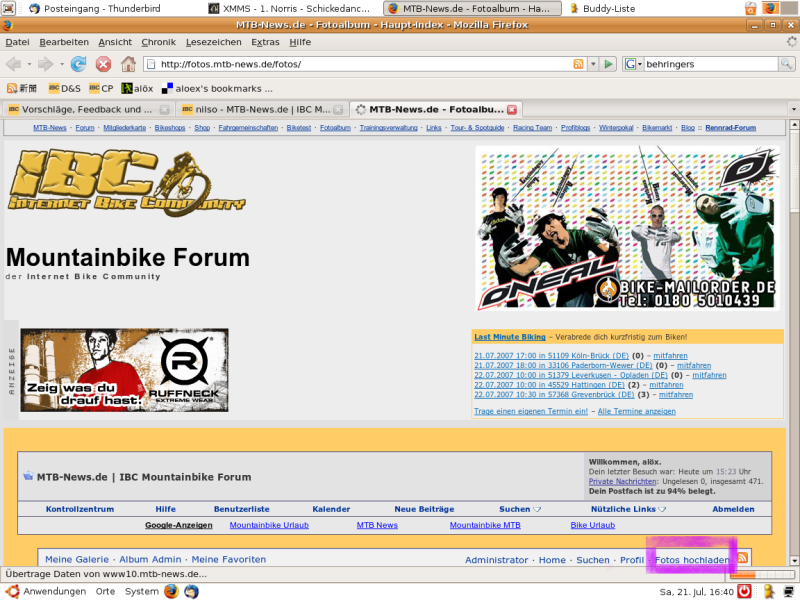Click Kontrollzentrum in the forum navbar
Image resolution: width=800 pixels, height=600 pixels.
click(80, 509)
